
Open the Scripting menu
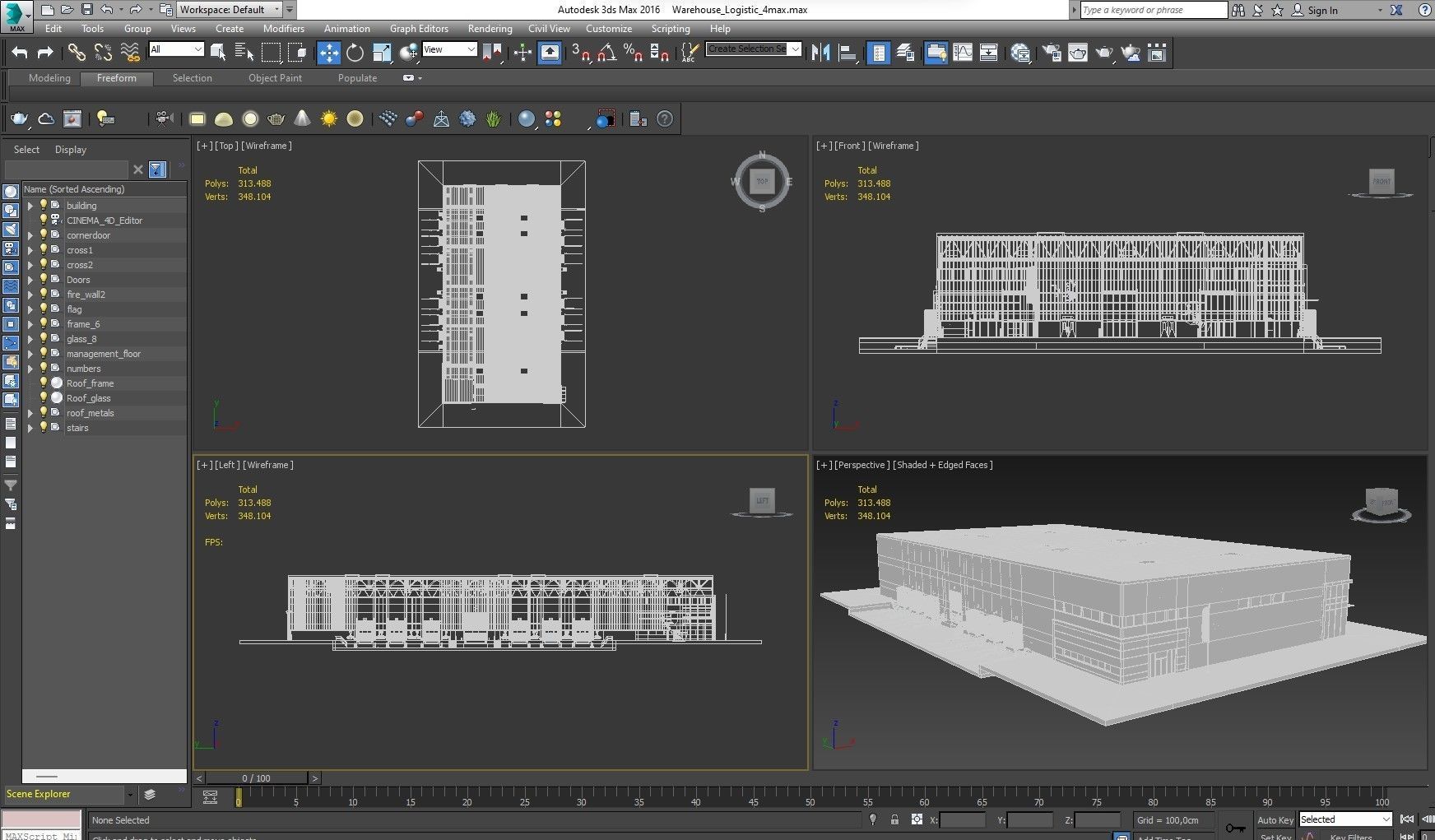point(671,29)
